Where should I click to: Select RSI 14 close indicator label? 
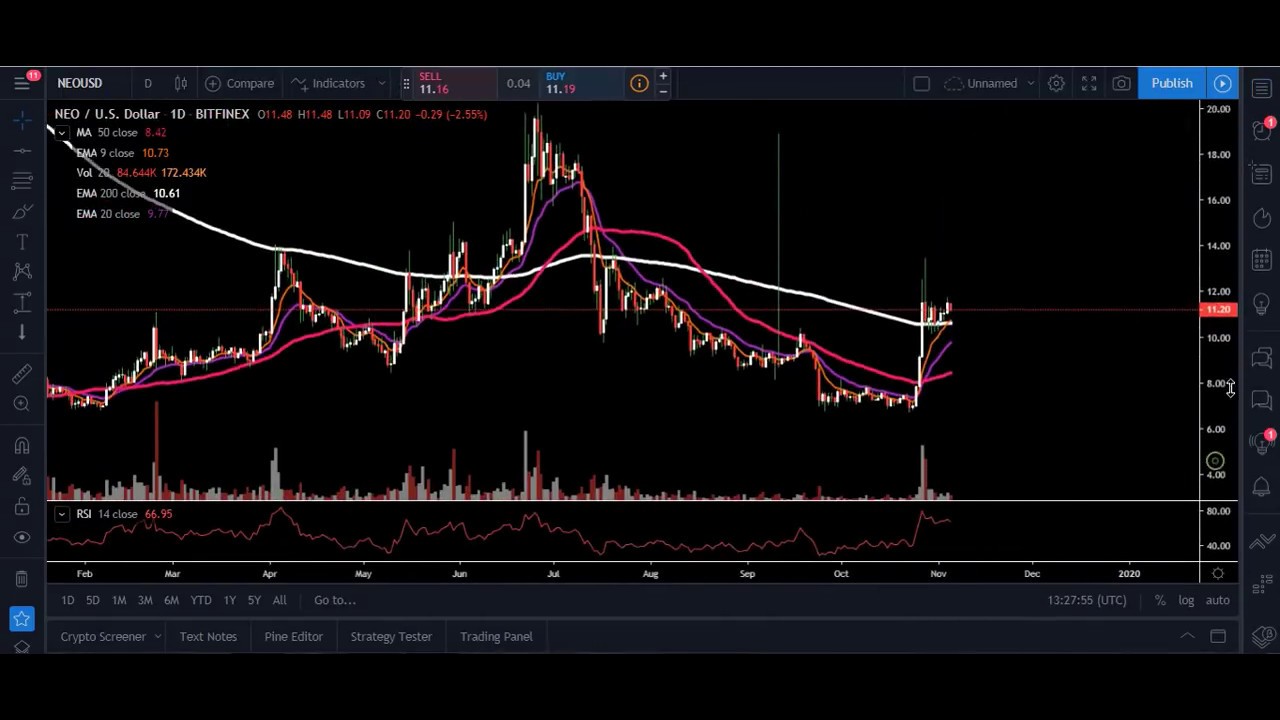(x=106, y=514)
